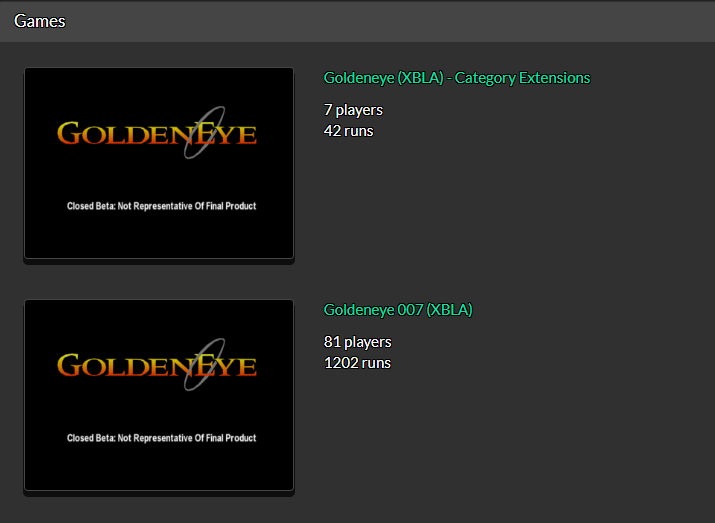
Task: Select the '81 players' text
Action: click(358, 342)
